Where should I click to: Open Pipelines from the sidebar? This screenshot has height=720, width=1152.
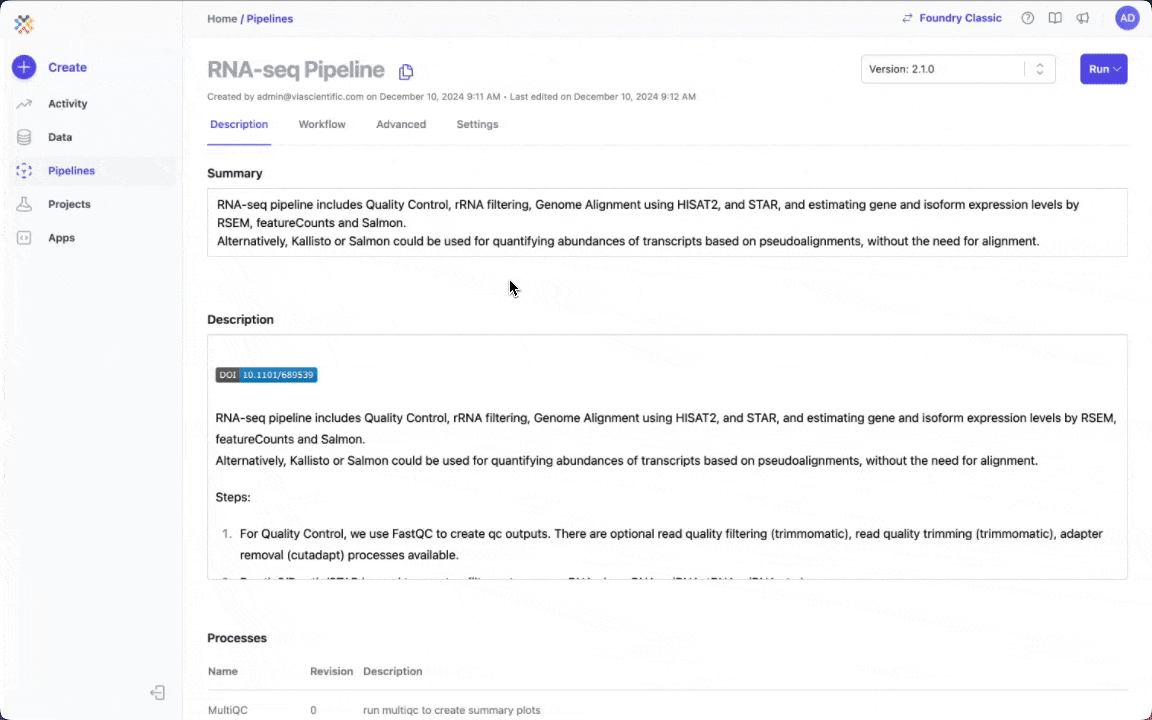point(71,170)
